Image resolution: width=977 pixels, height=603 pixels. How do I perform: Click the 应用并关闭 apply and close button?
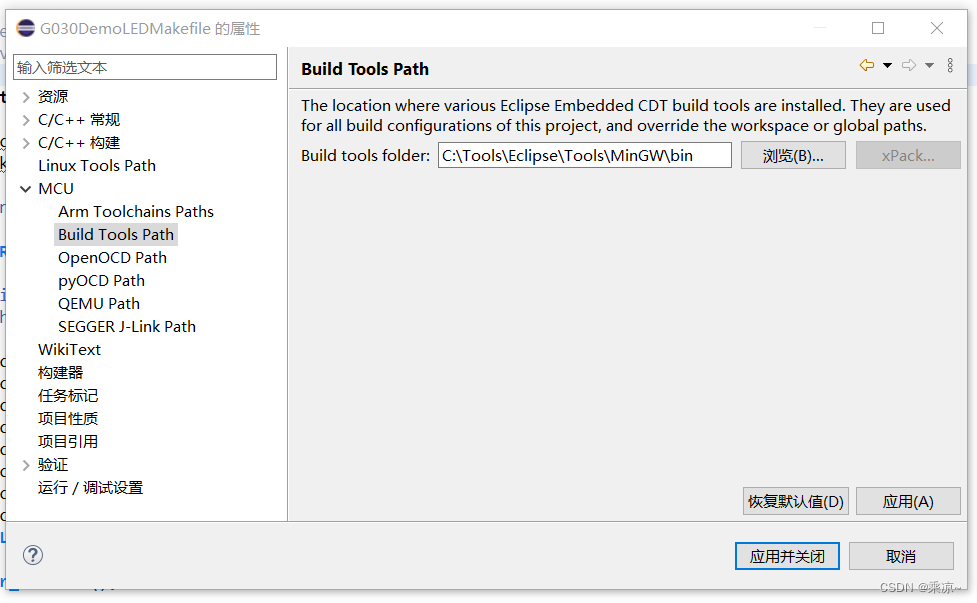pos(787,556)
